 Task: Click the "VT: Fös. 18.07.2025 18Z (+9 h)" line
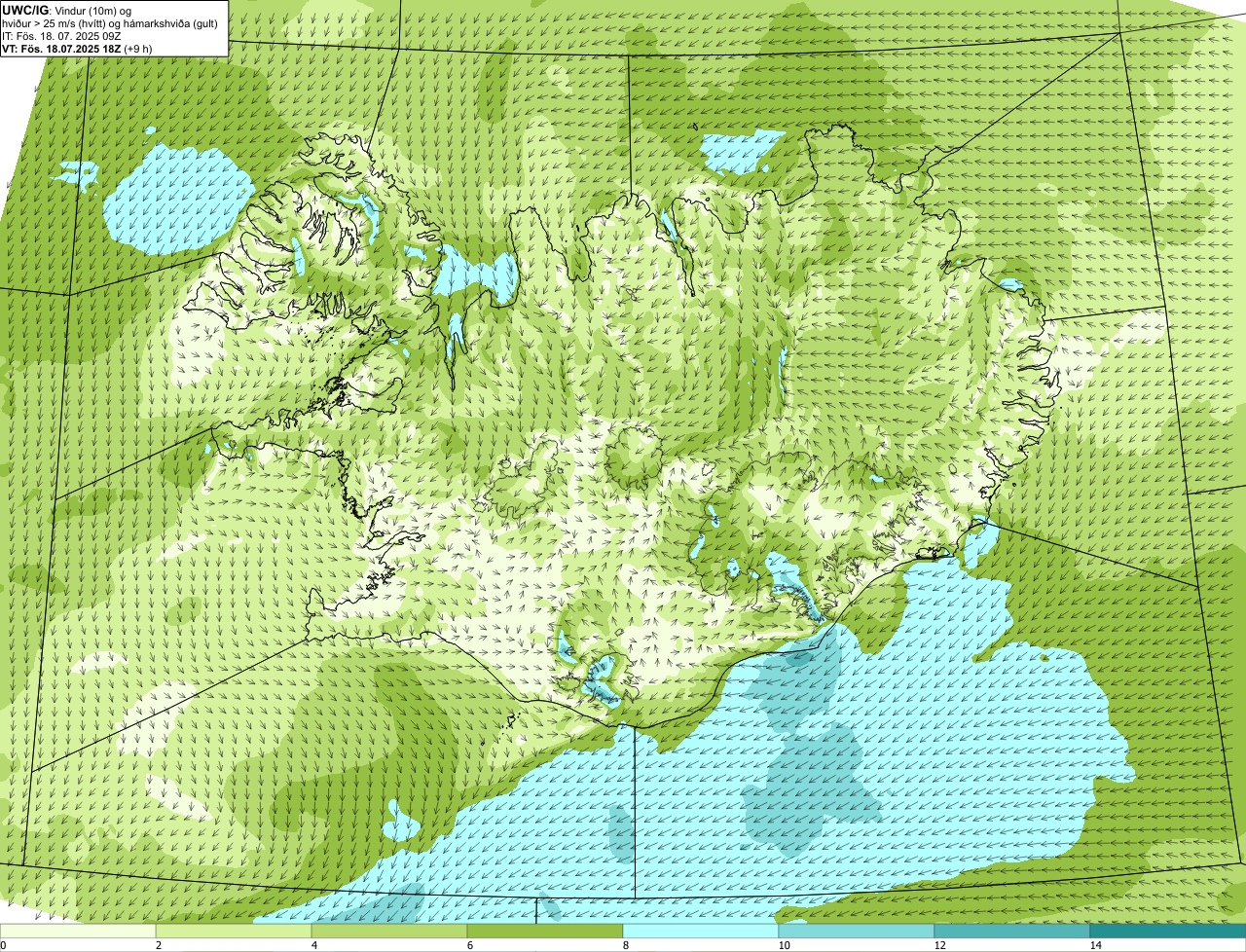coord(77,48)
